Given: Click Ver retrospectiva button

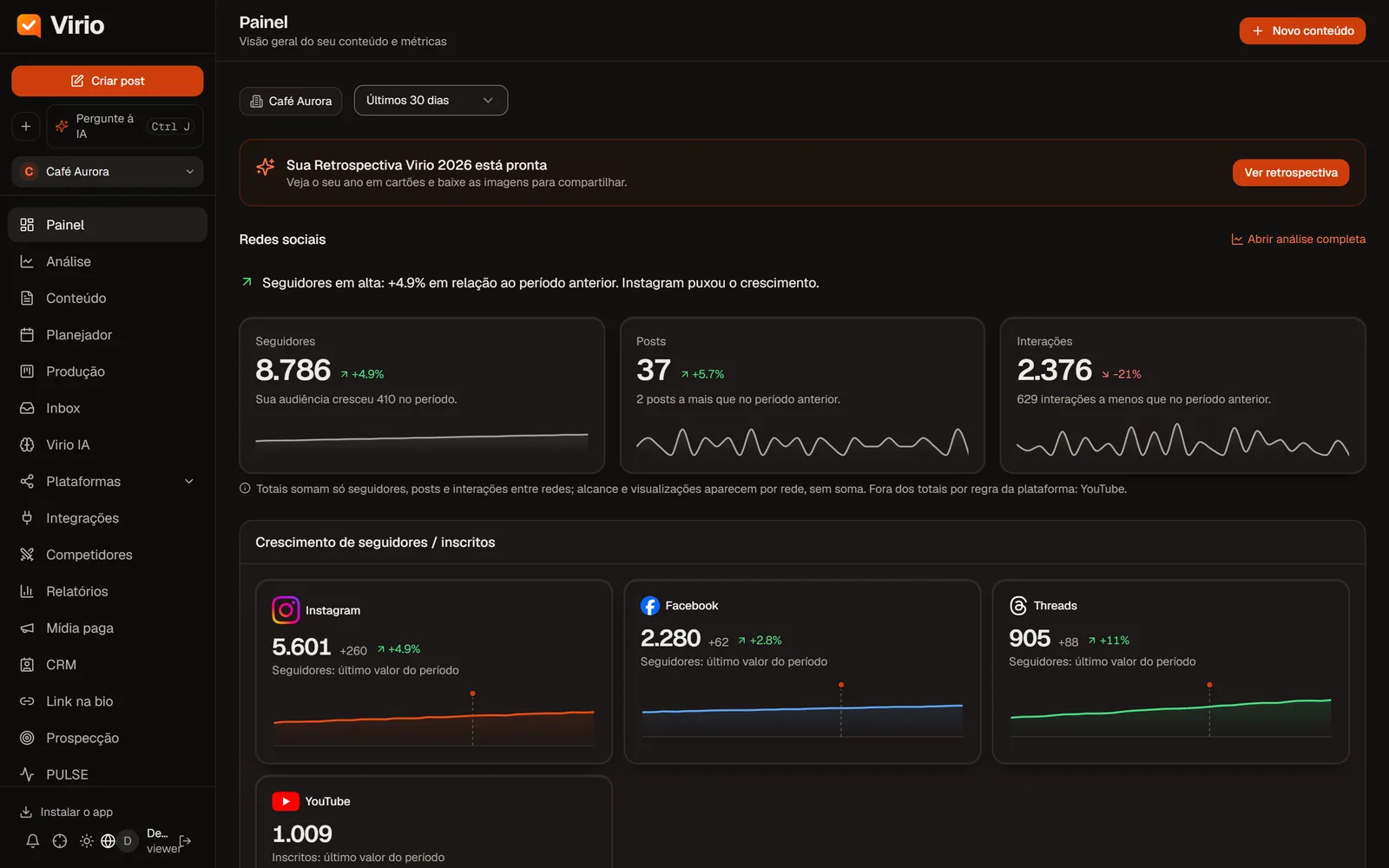Looking at the screenshot, I should tap(1291, 173).
